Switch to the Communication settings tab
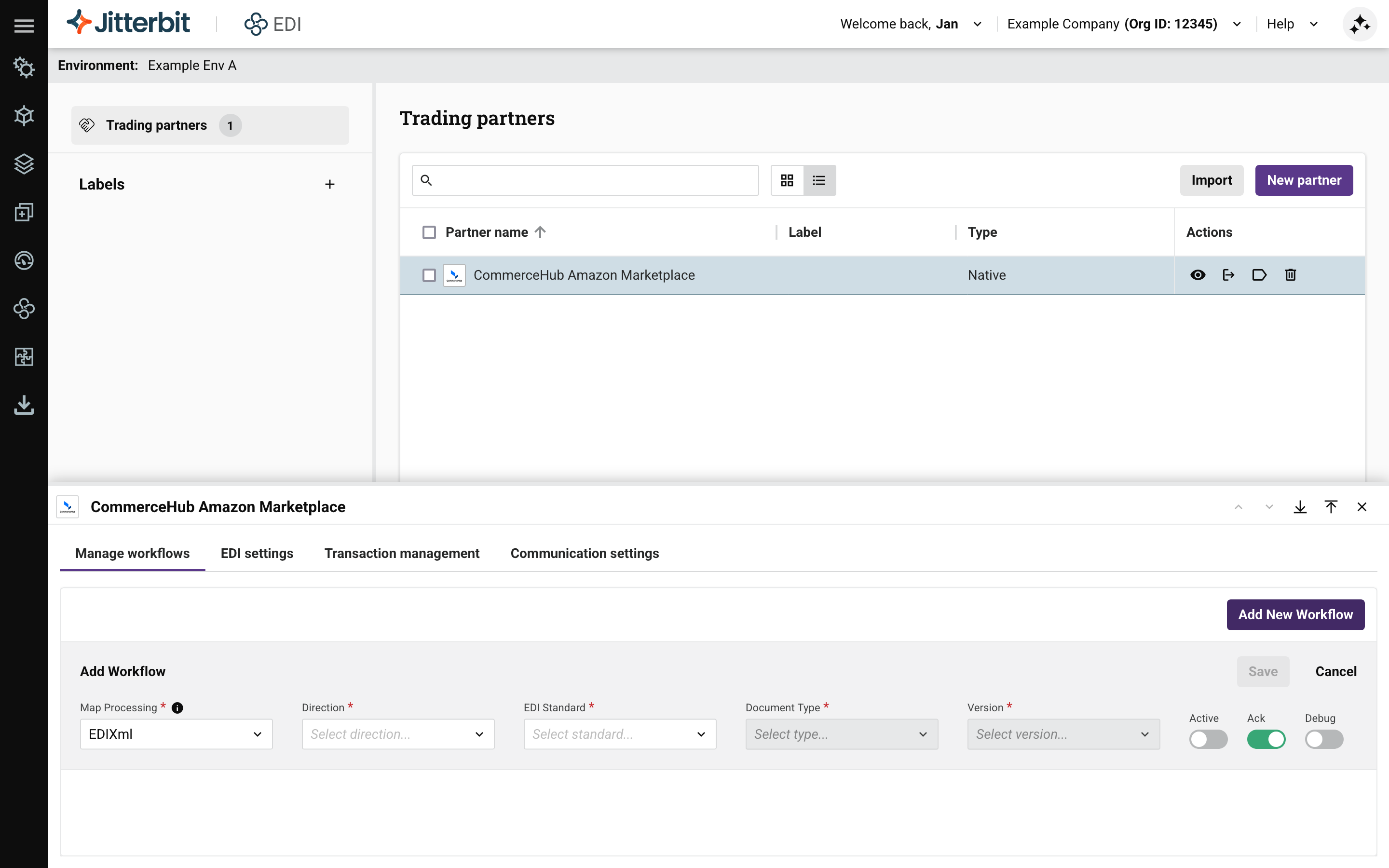This screenshot has width=1389, height=868. 585,553
